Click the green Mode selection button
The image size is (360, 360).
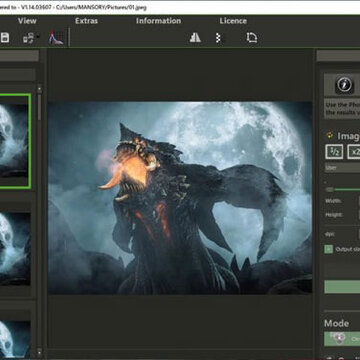point(342,339)
